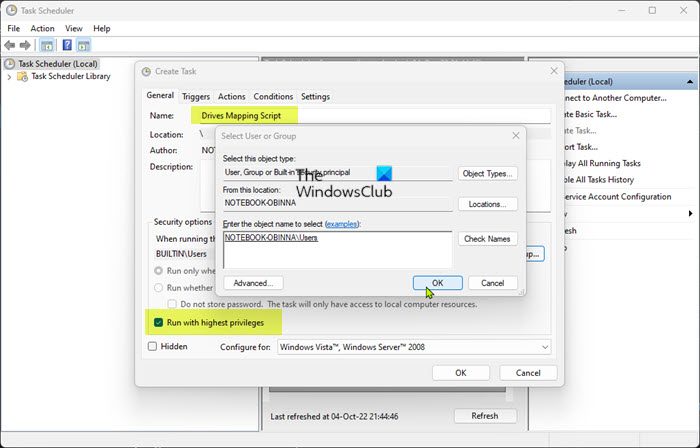Viewport: 700px width, 448px height.
Task: Click the Refresh button in the main window
Action: tap(485, 416)
